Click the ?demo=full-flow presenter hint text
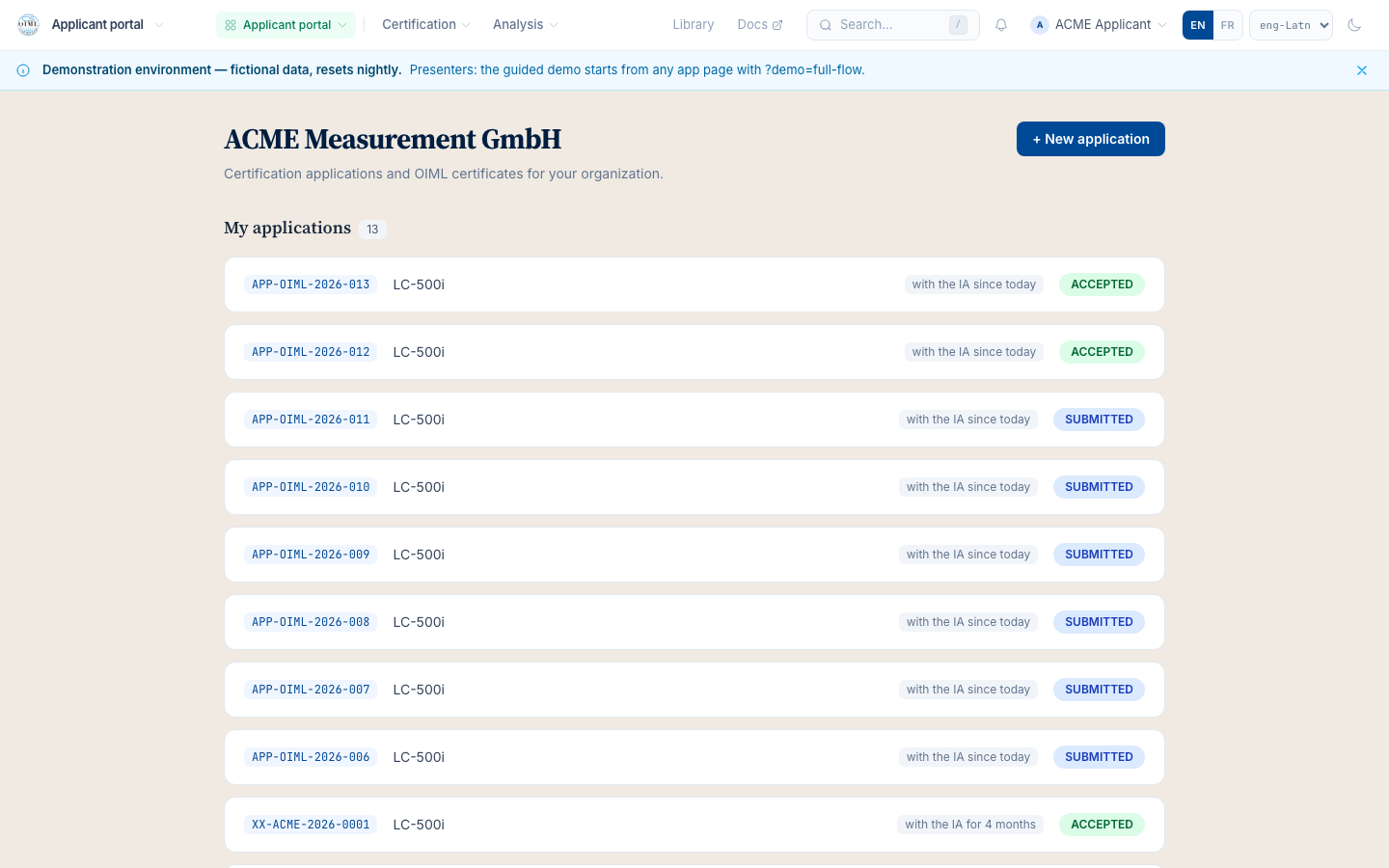 pyautogui.click(x=815, y=70)
